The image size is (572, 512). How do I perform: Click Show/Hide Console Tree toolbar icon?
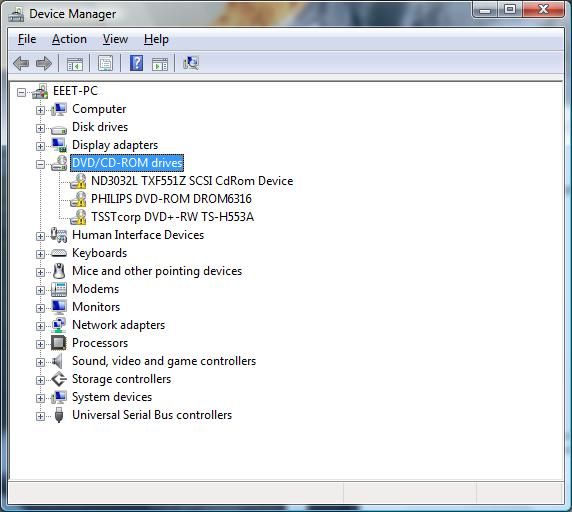[x=75, y=64]
